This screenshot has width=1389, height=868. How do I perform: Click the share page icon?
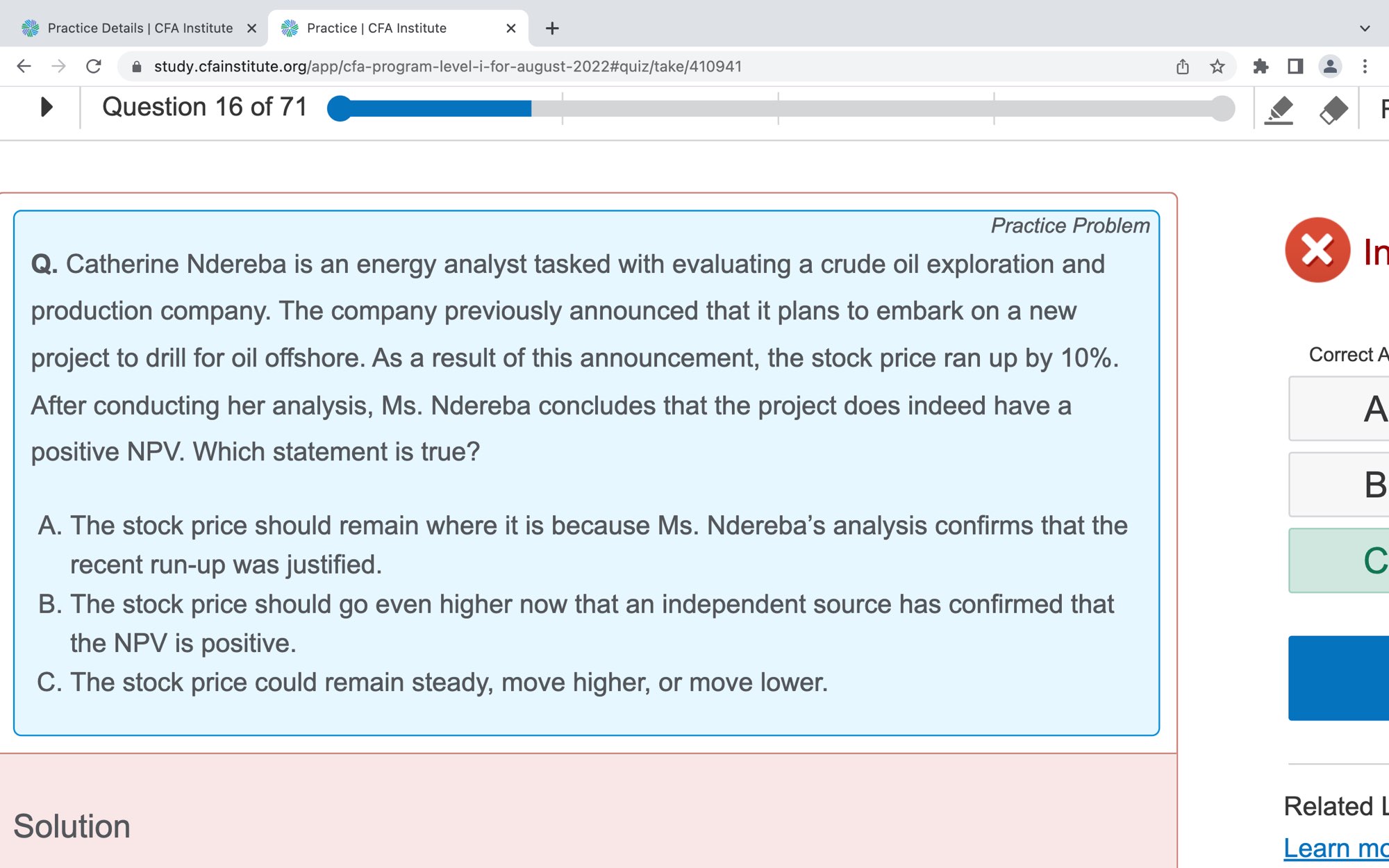pyautogui.click(x=1183, y=67)
